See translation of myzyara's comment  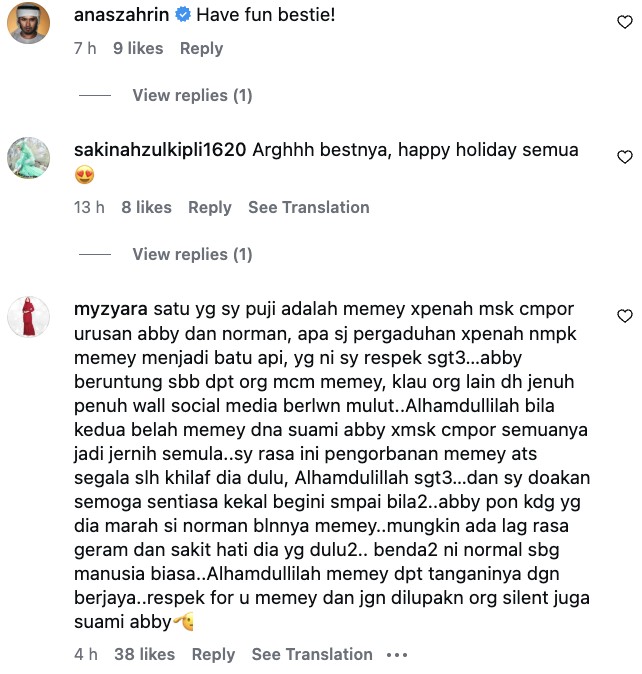[312, 655]
